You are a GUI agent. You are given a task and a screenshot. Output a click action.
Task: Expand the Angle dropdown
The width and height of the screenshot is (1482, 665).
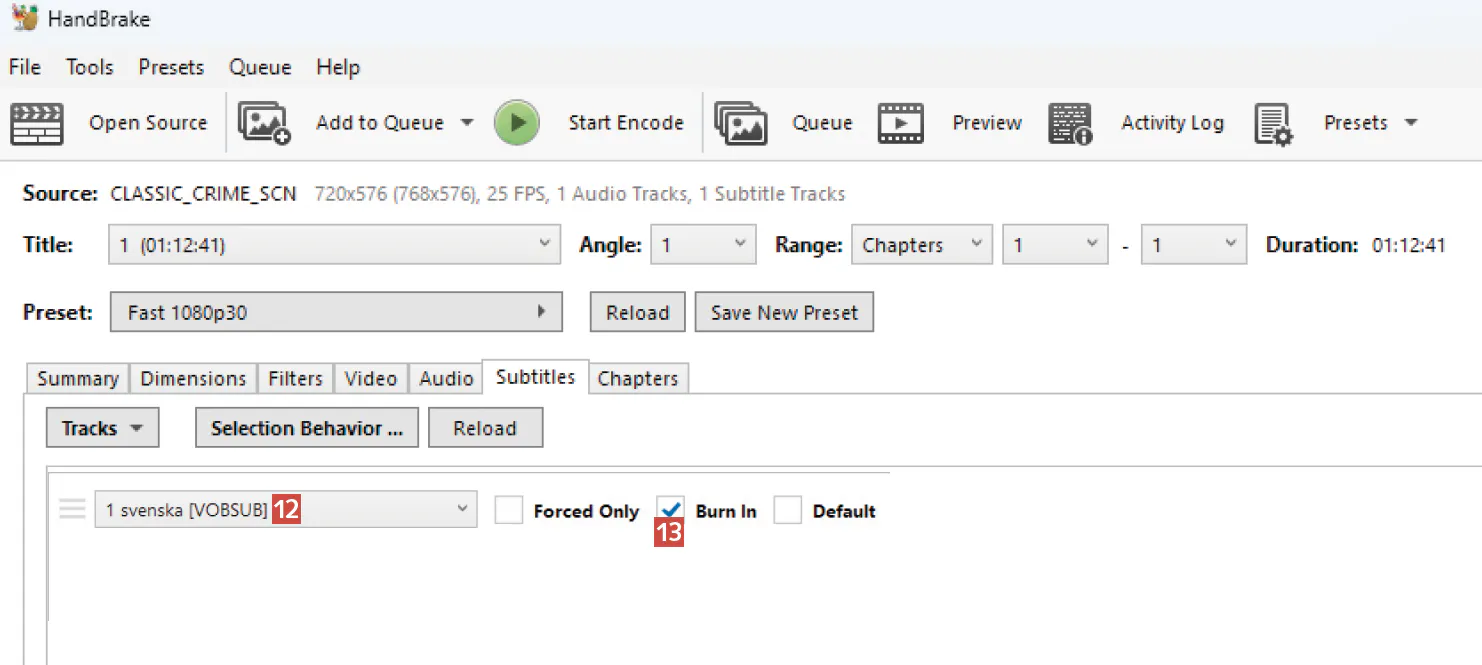coord(703,245)
